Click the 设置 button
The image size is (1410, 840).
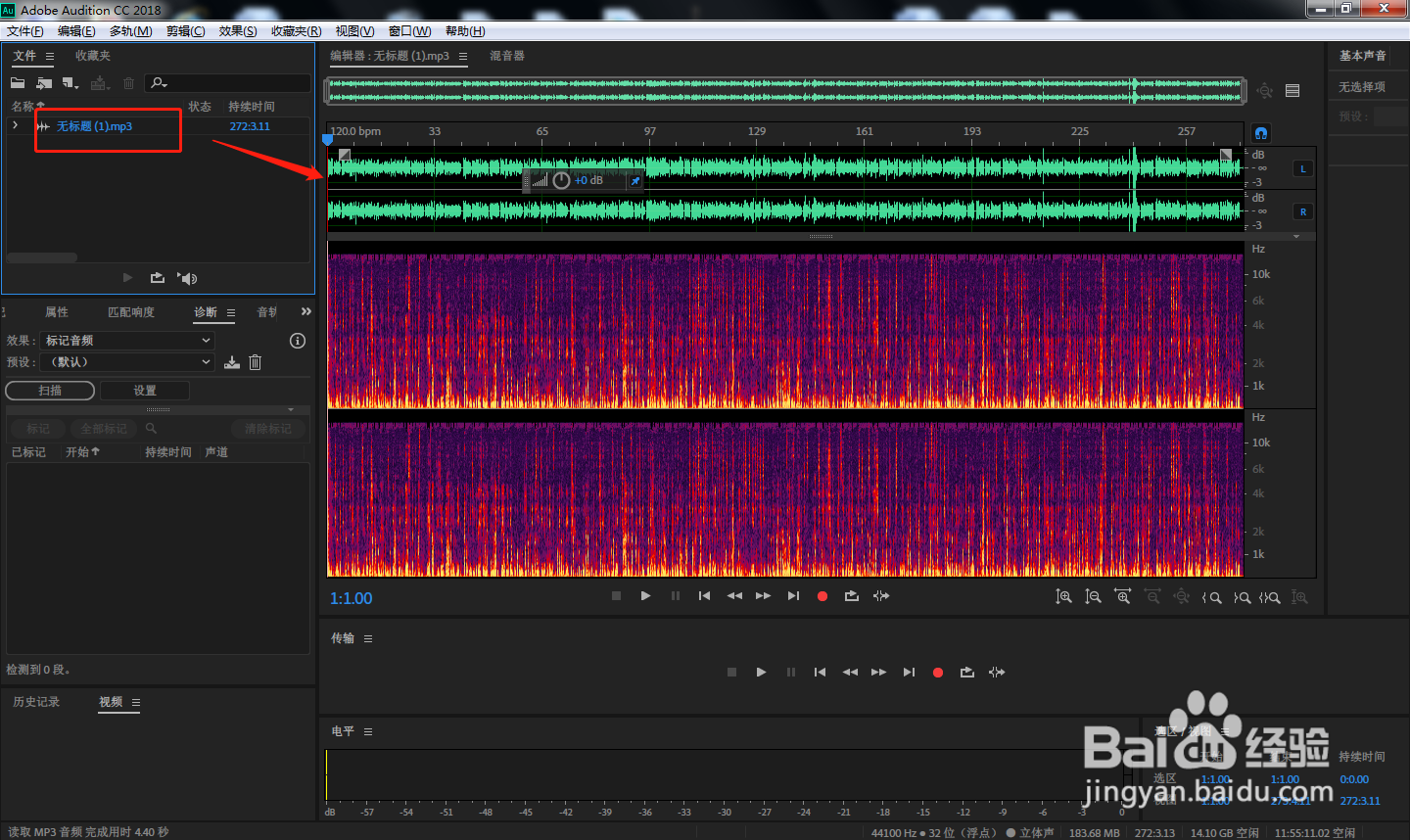(145, 391)
